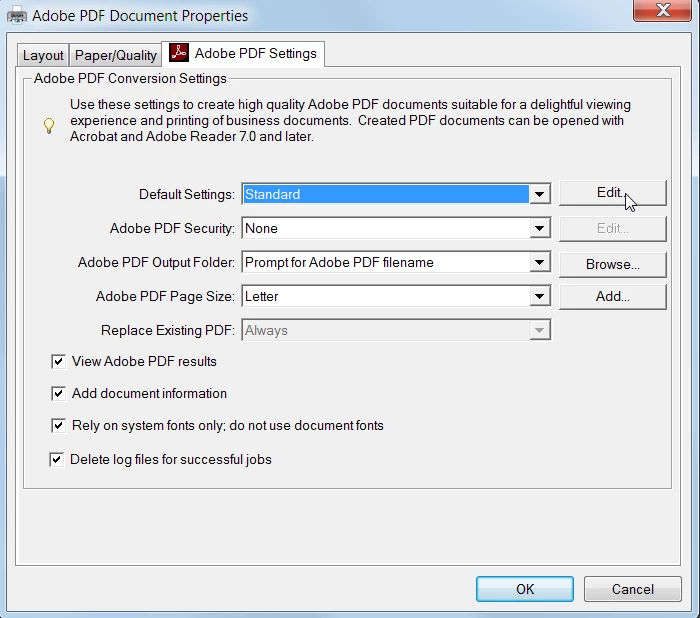Expand the Default Settings dropdown arrow
The image size is (700, 618).
pyautogui.click(x=539, y=194)
